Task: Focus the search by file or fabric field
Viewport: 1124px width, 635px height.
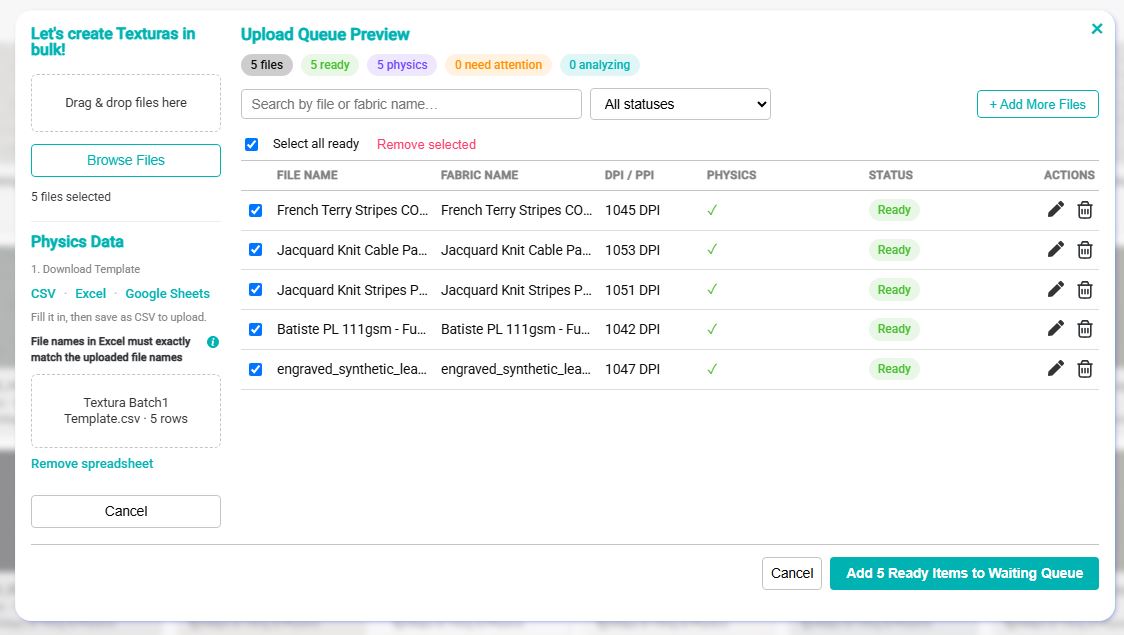Action: click(411, 104)
